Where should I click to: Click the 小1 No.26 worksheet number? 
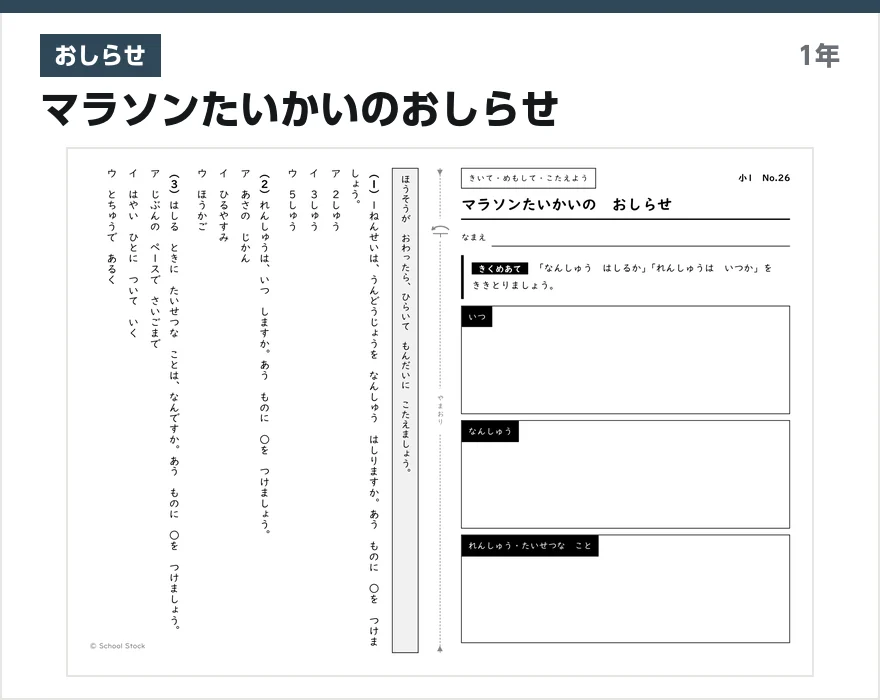(x=764, y=178)
